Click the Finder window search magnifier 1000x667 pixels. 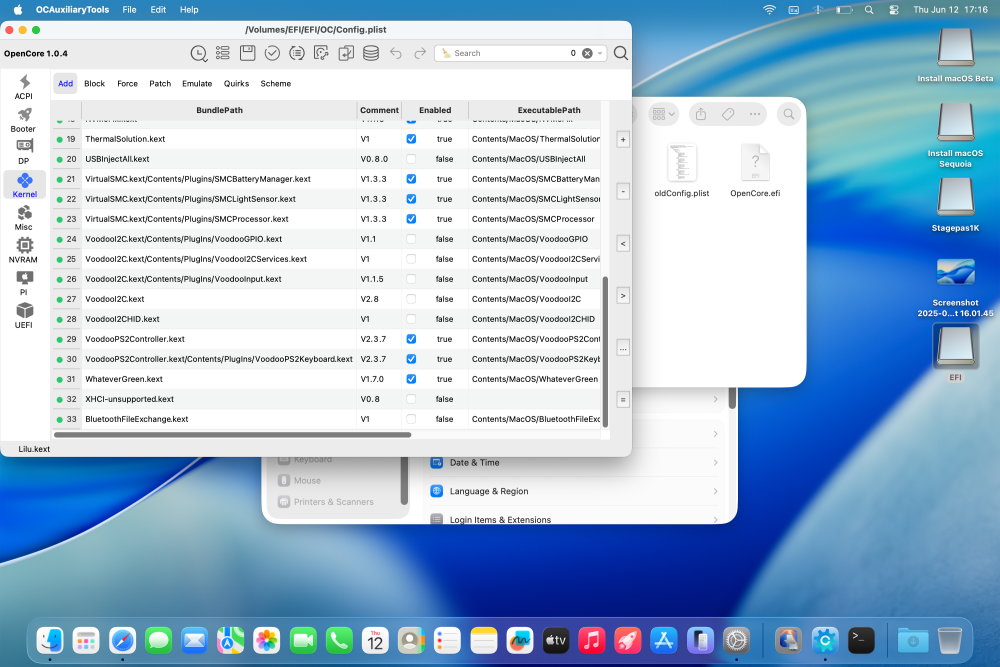789,114
